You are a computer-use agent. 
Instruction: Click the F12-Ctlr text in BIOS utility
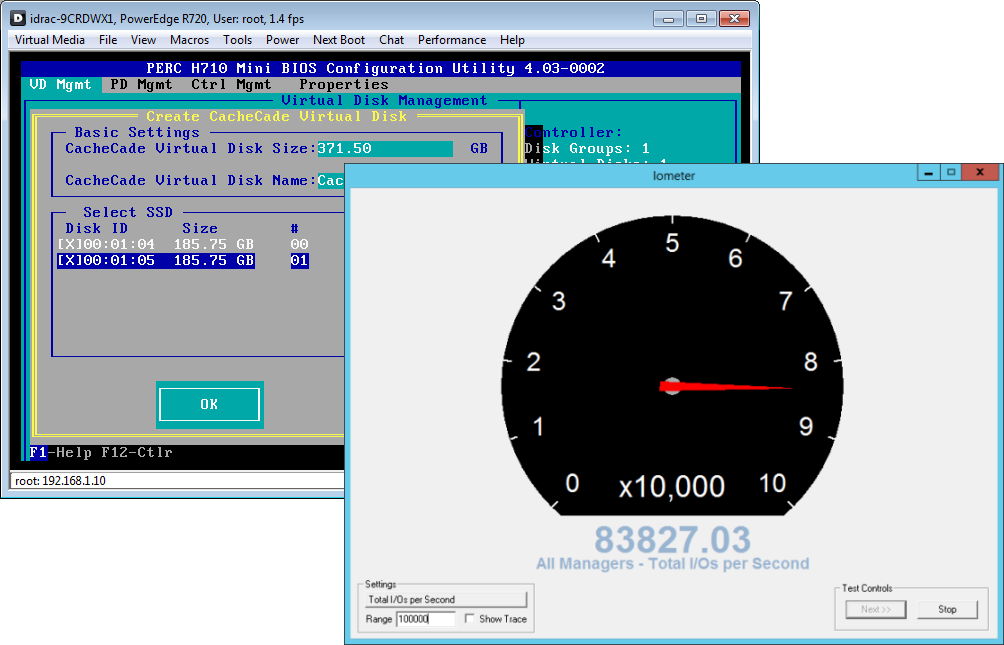point(137,453)
